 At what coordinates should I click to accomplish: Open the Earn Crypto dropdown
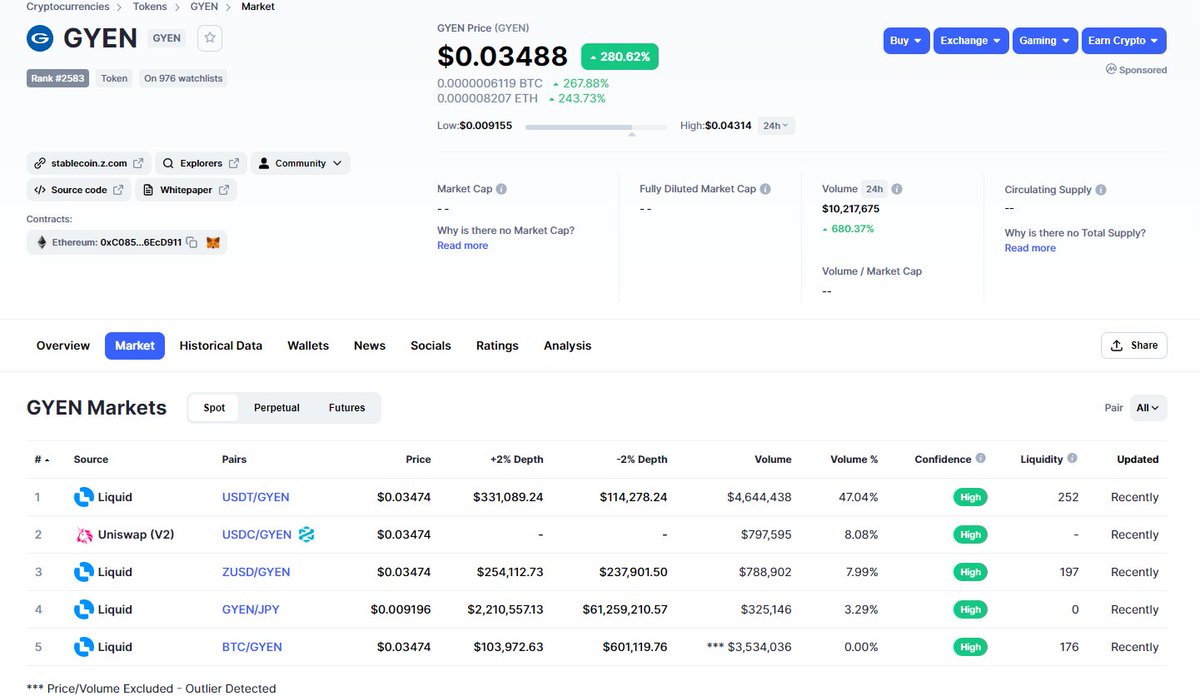point(1124,40)
